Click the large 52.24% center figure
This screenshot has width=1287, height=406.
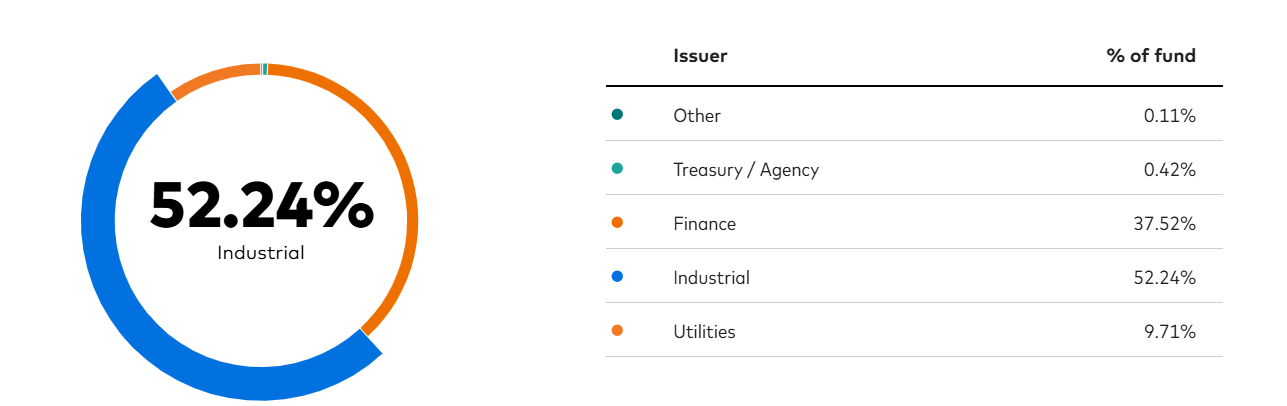[x=261, y=205]
